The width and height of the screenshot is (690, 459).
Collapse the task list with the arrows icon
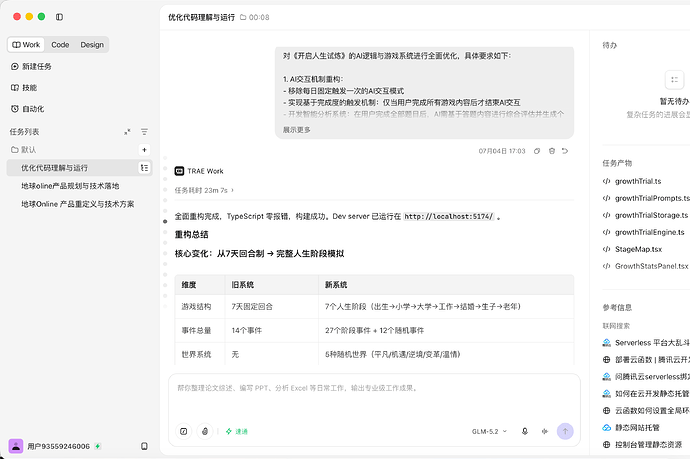click(x=127, y=132)
